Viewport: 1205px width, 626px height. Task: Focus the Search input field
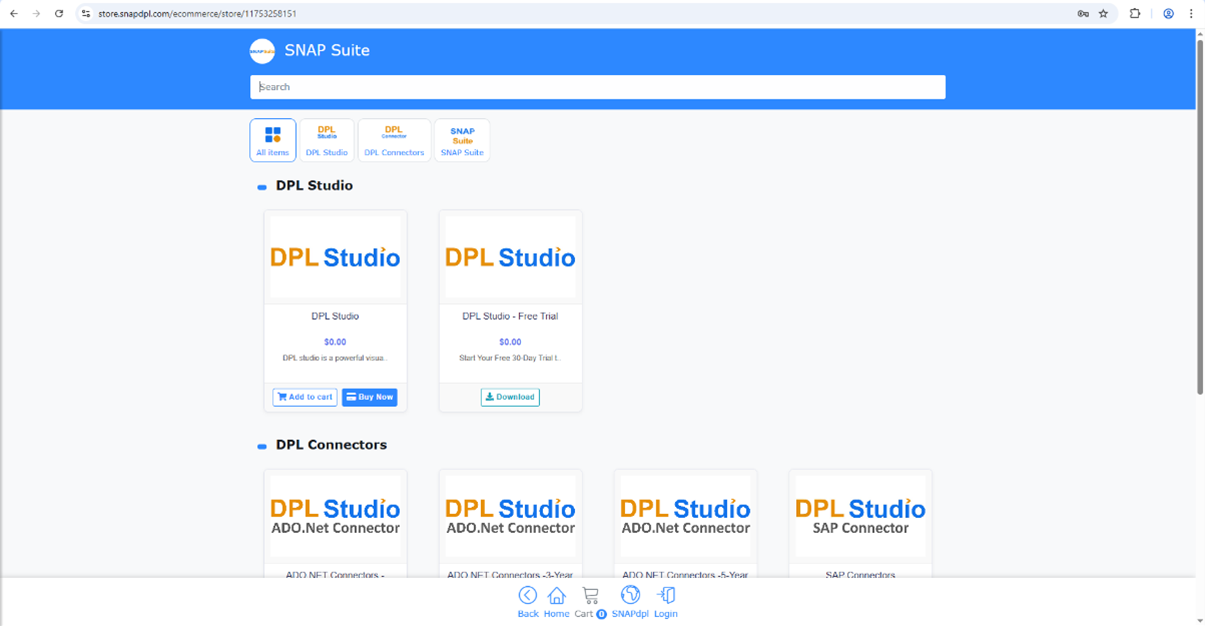(x=598, y=87)
